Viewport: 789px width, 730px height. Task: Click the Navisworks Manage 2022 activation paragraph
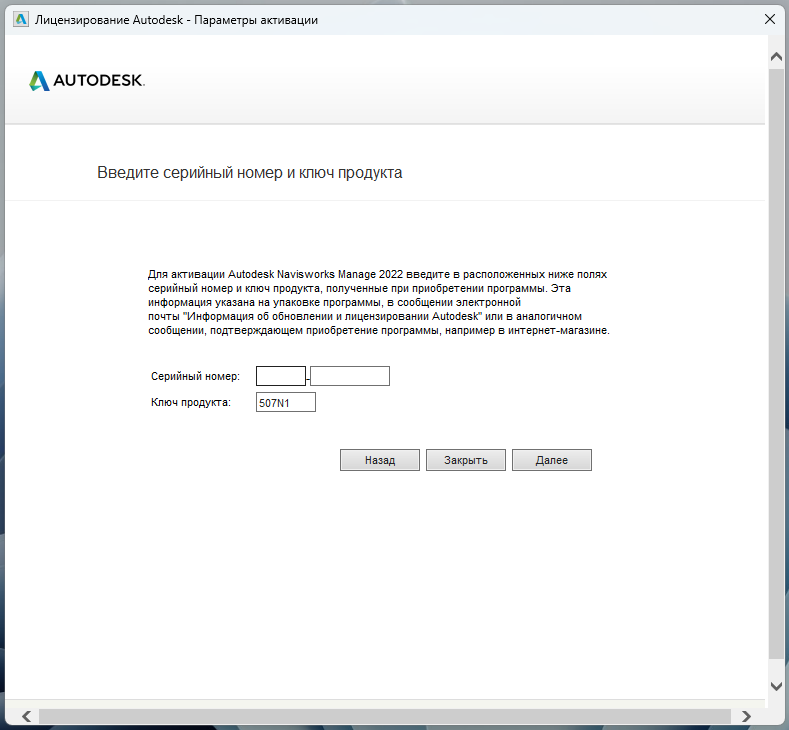(378, 302)
